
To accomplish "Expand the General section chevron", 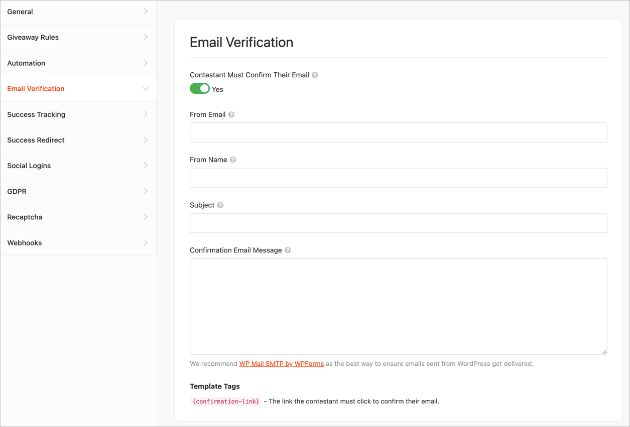I will point(146,12).
